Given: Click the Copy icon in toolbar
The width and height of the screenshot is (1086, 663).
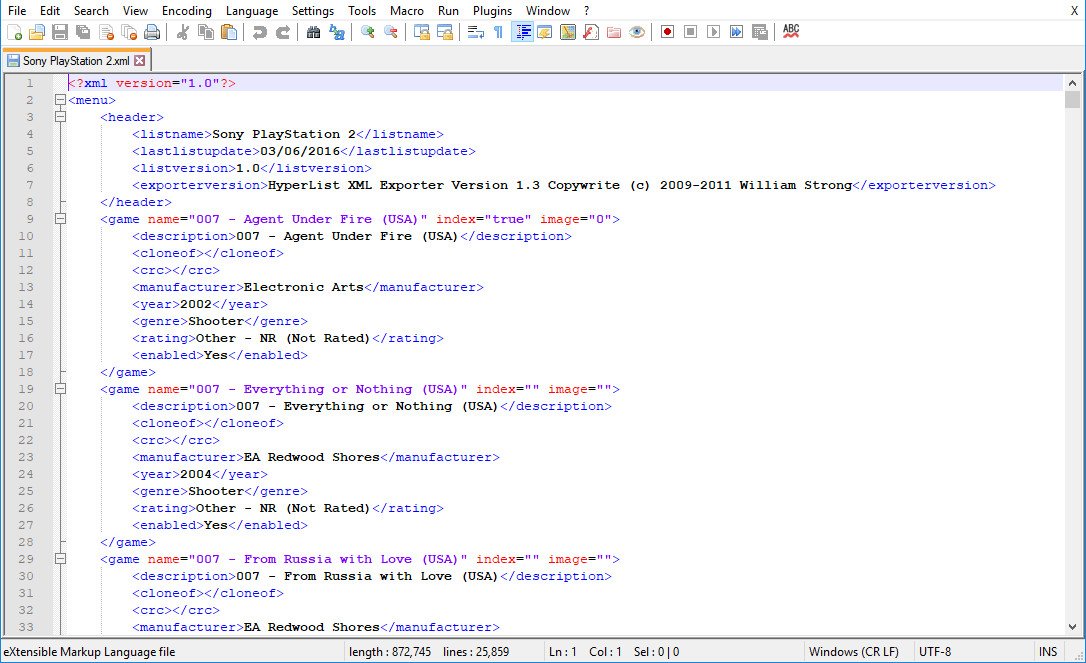Looking at the screenshot, I should (x=206, y=32).
